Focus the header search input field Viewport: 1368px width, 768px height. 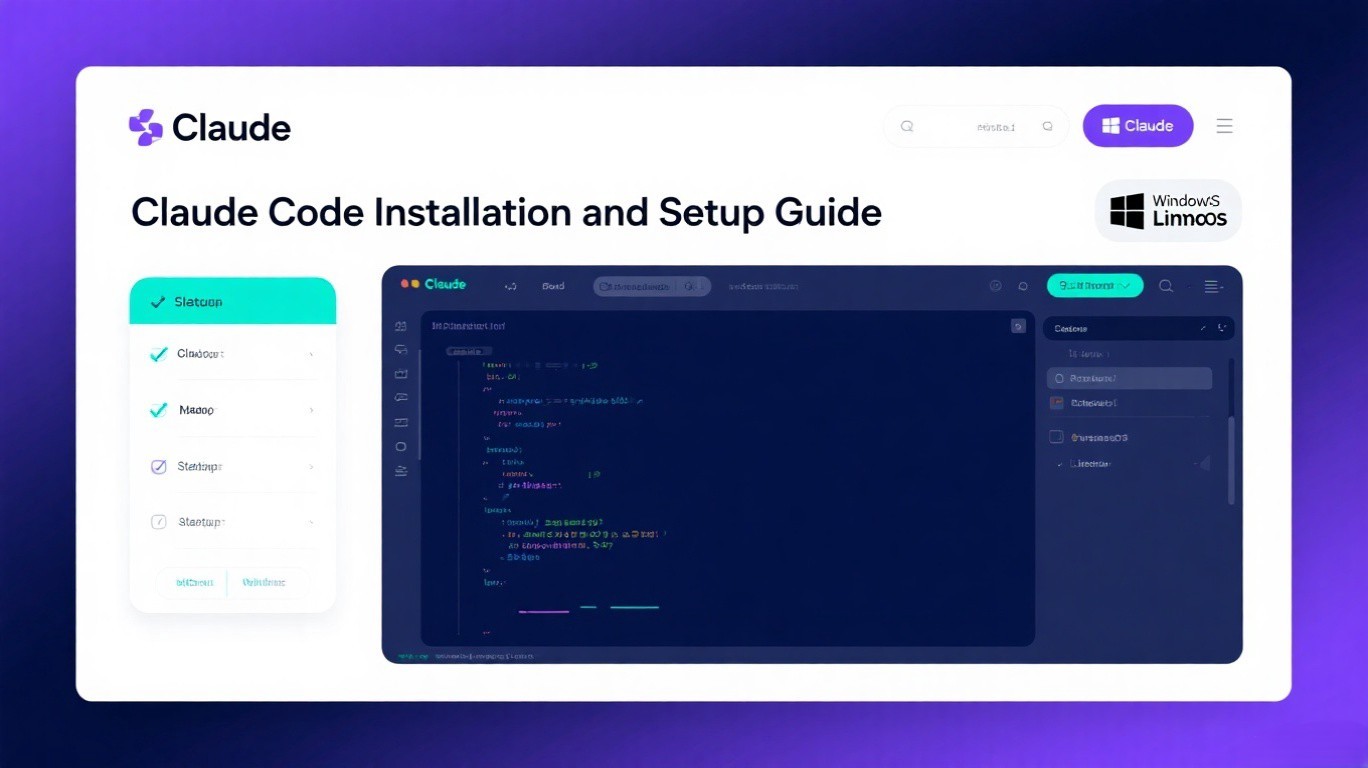976,126
